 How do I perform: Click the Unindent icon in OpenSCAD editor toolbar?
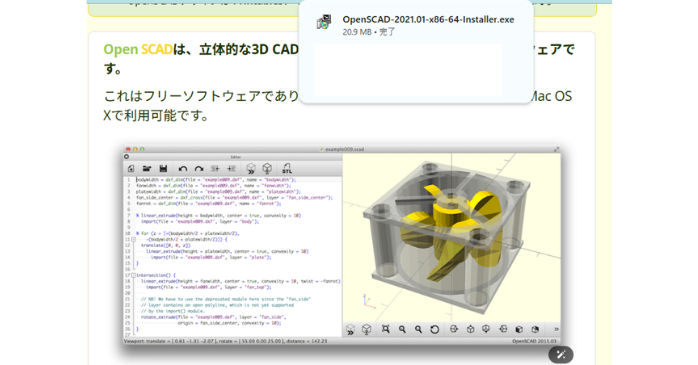click(215, 169)
